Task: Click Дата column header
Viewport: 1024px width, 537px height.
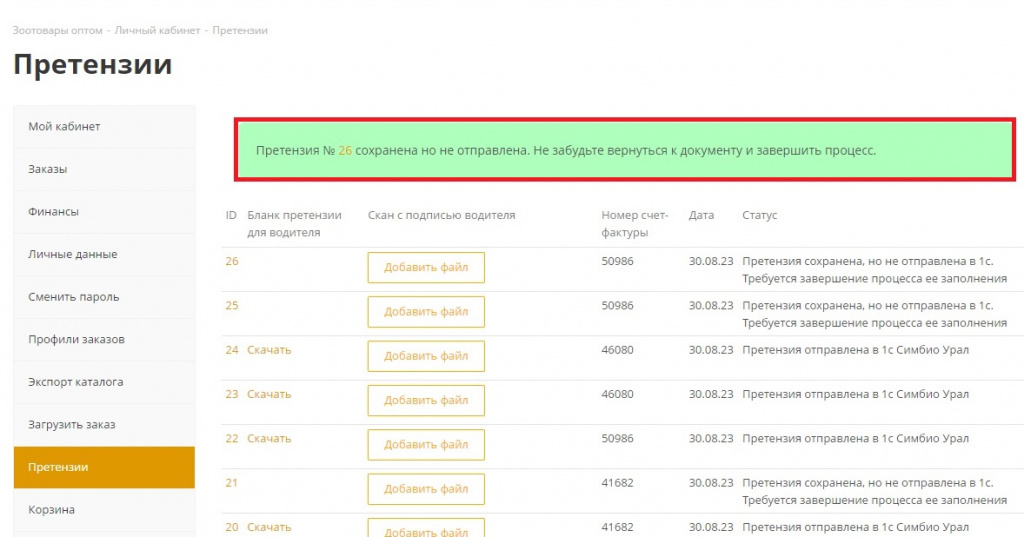Action: [x=701, y=215]
